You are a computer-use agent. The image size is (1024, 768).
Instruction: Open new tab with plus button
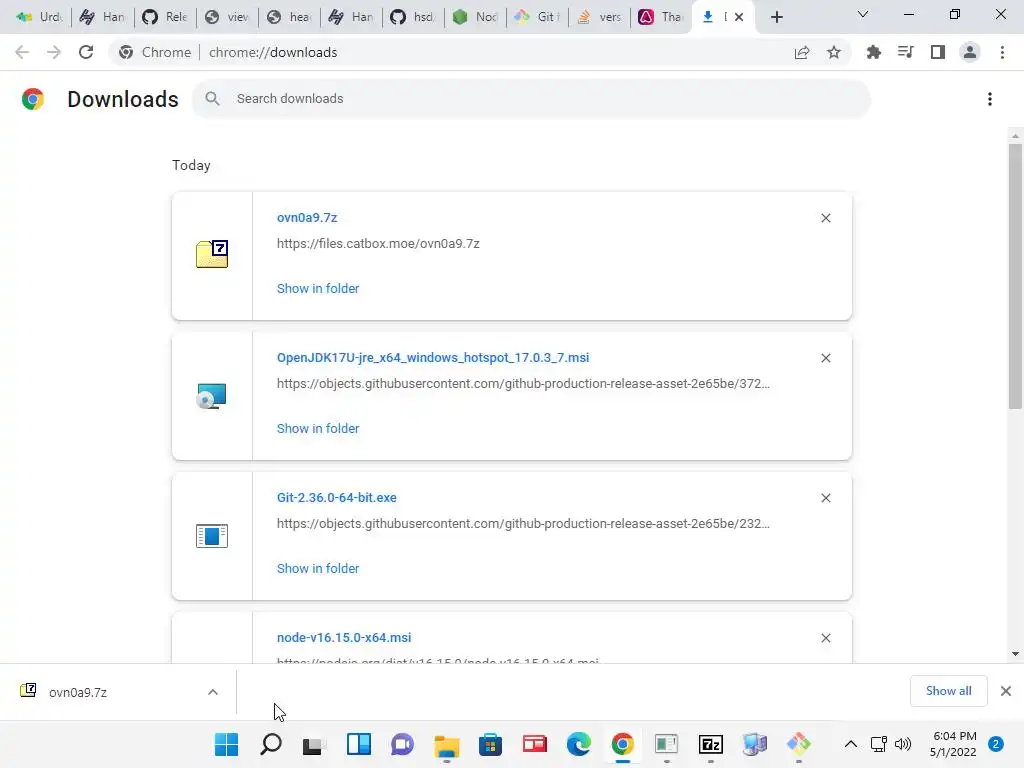[x=776, y=17]
